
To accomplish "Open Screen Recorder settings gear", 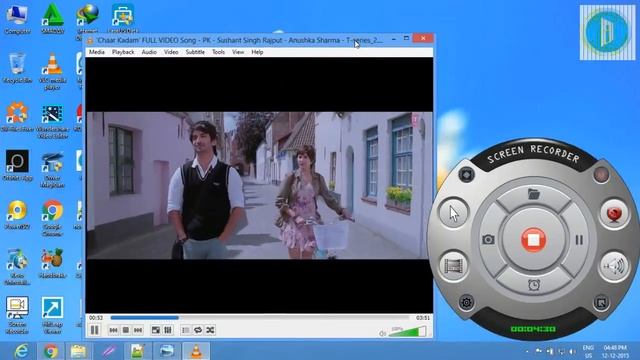I will (x=466, y=302).
